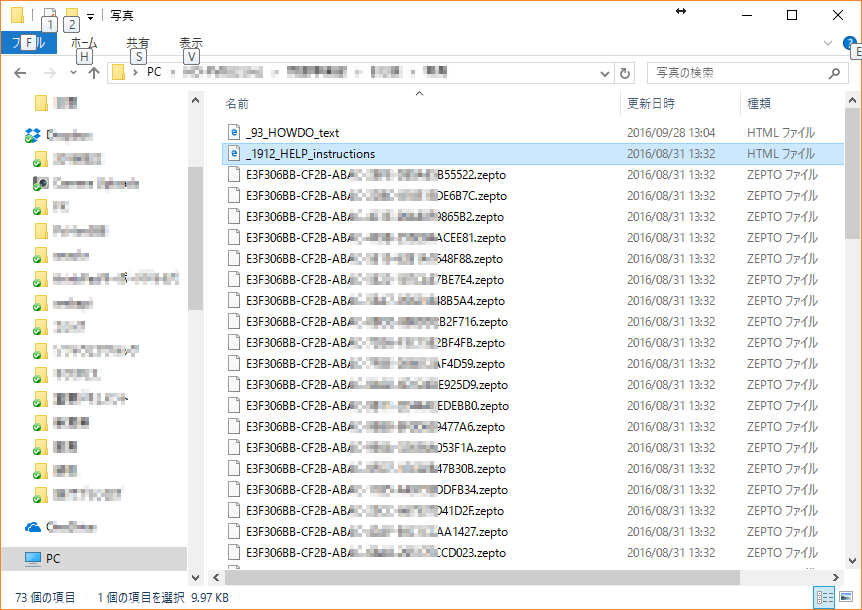The height and width of the screenshot is (610, 862).
Task: Expand the address bar history dropdown
Action: click(x=605, y=73)
